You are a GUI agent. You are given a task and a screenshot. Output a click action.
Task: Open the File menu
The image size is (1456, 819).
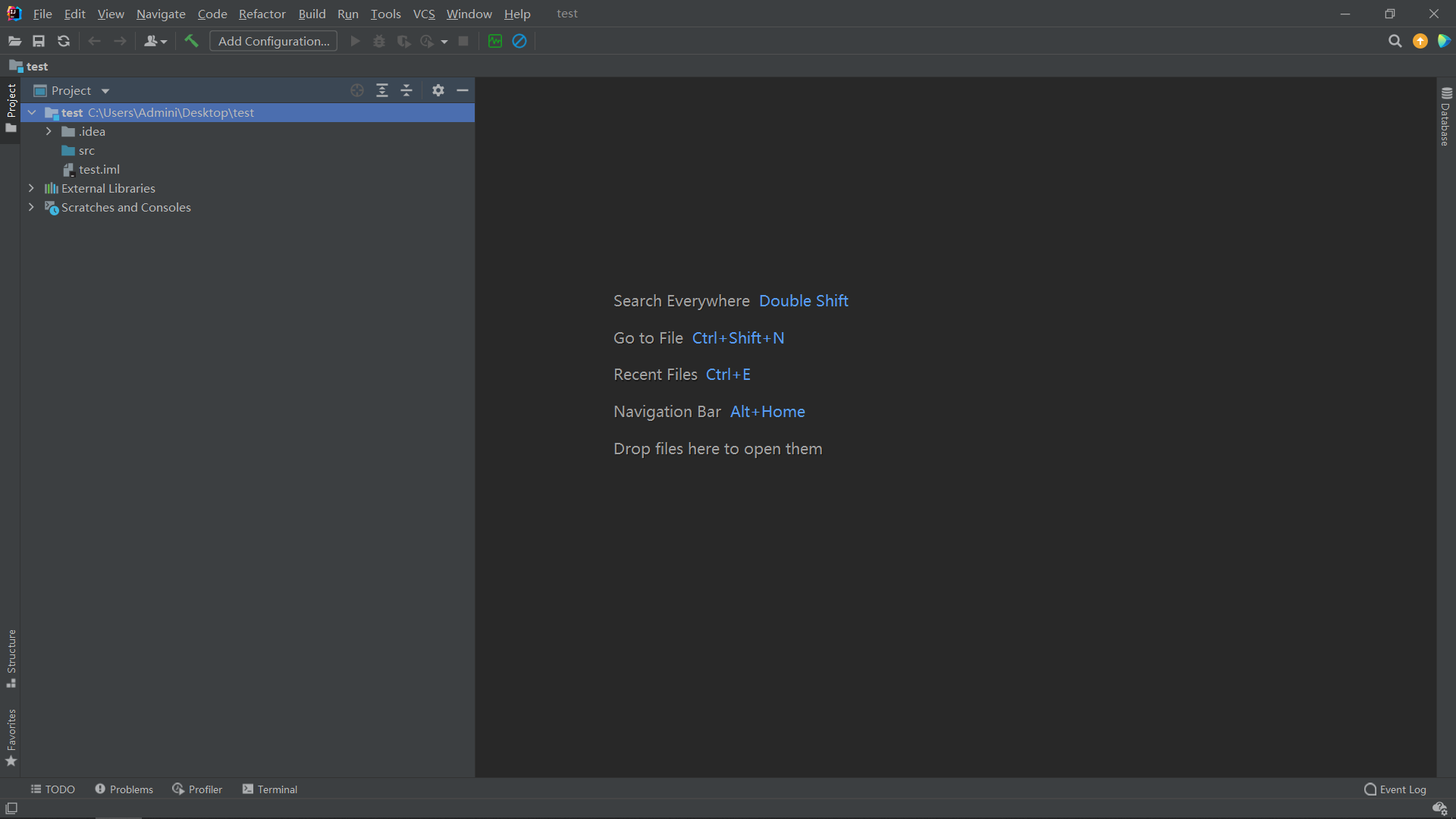[42, 14]
